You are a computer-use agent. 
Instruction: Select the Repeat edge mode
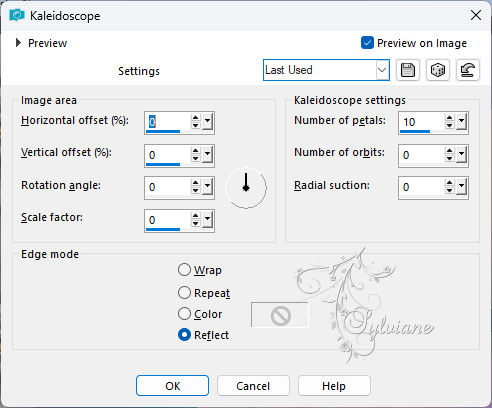pyautogui.click(x=184, y=293)
